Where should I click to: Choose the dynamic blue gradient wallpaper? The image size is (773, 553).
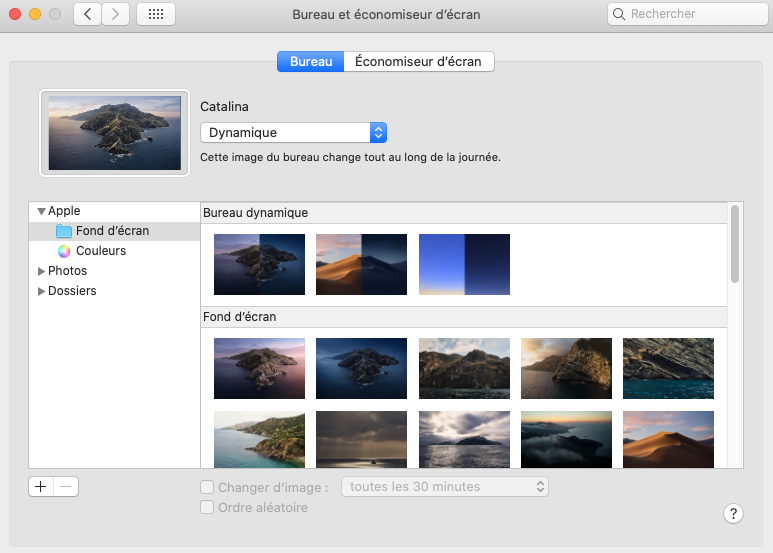pos(464,264)
